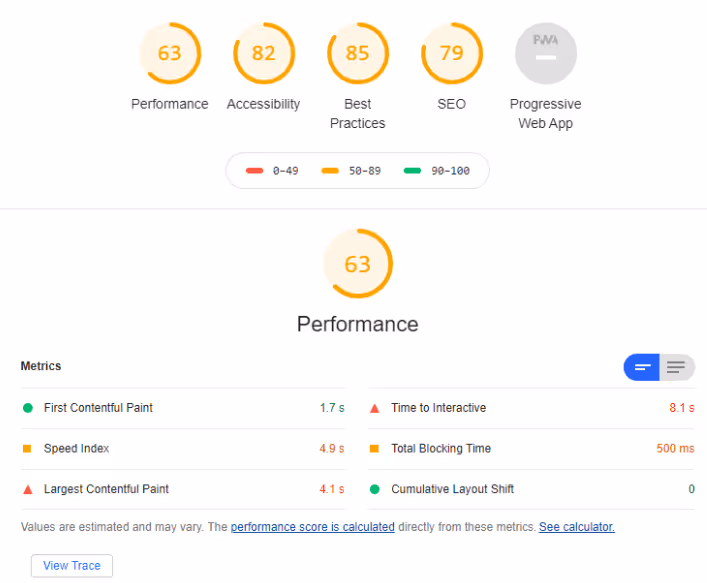Screen dimensions: 707x583
Task: Click the View Trace button
Action: point(72,565)
